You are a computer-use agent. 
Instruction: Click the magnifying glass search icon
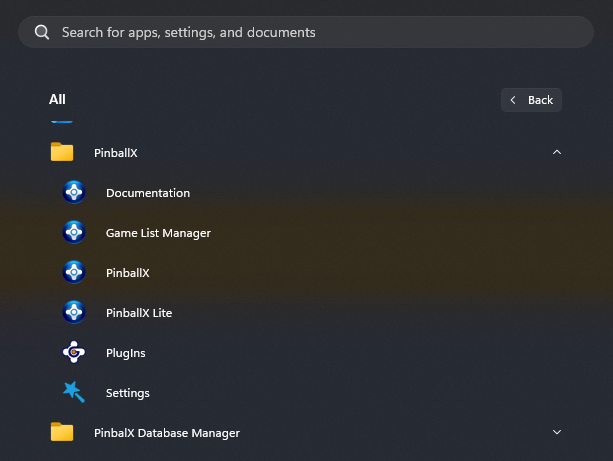[42, 32]
